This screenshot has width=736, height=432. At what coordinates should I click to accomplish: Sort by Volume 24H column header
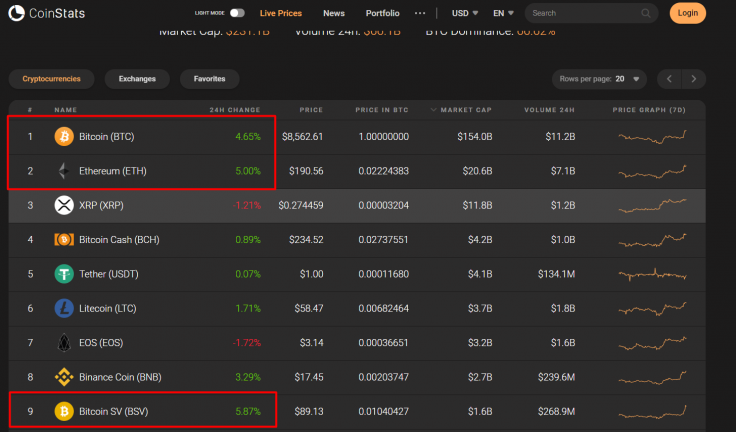(x=549, y=110)
